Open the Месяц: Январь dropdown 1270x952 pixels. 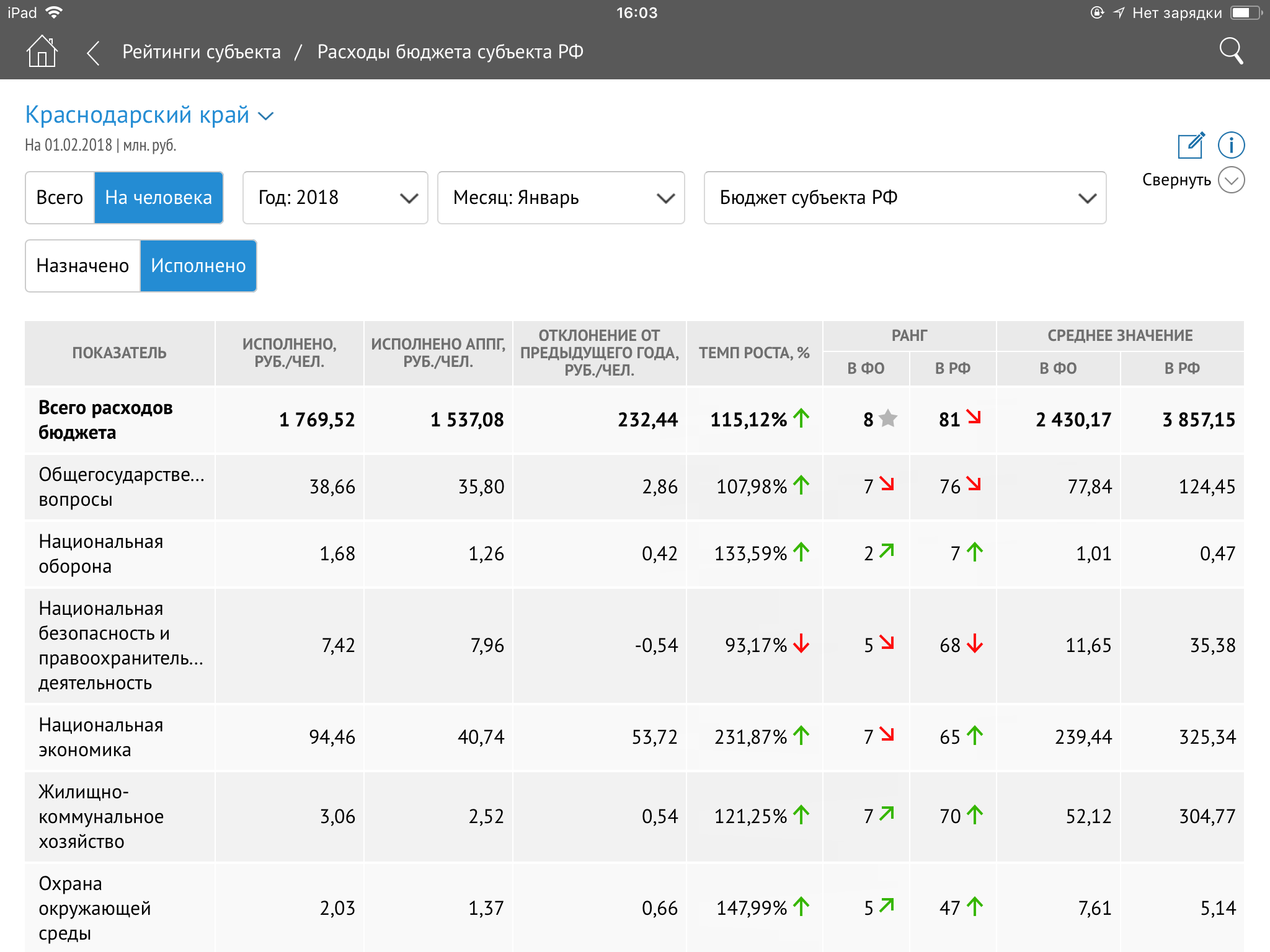point(561,198)
